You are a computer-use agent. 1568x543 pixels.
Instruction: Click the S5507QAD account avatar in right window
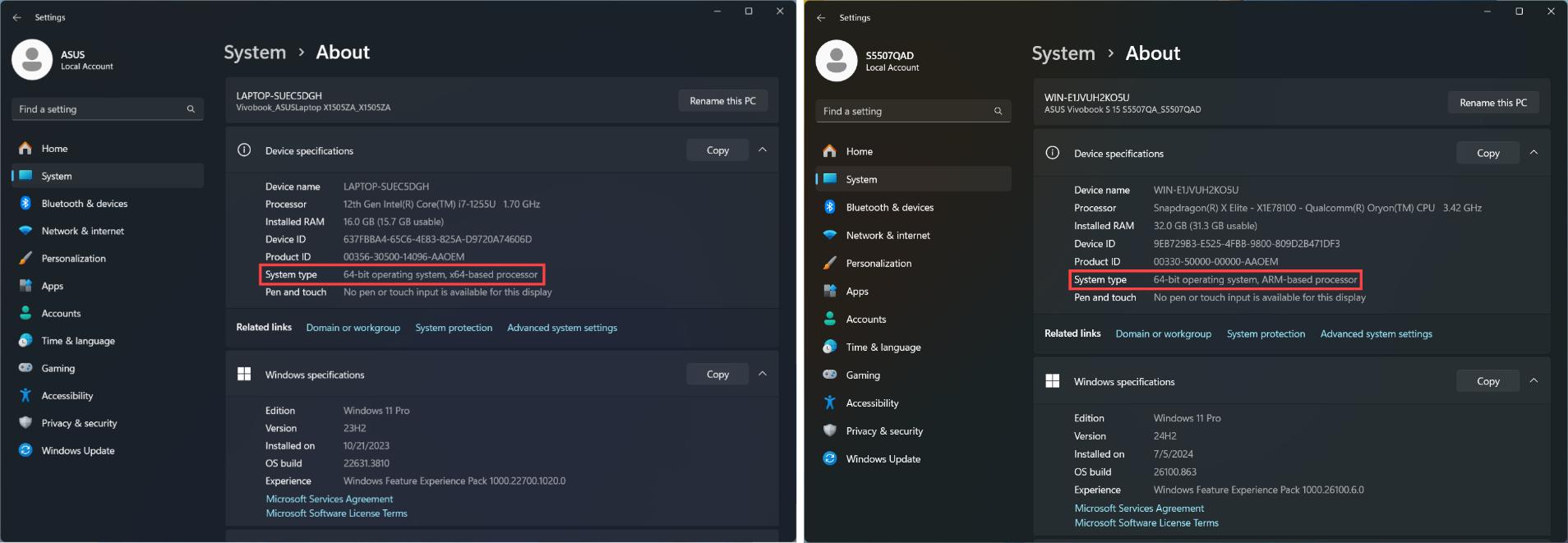click(x=837, y=61)
